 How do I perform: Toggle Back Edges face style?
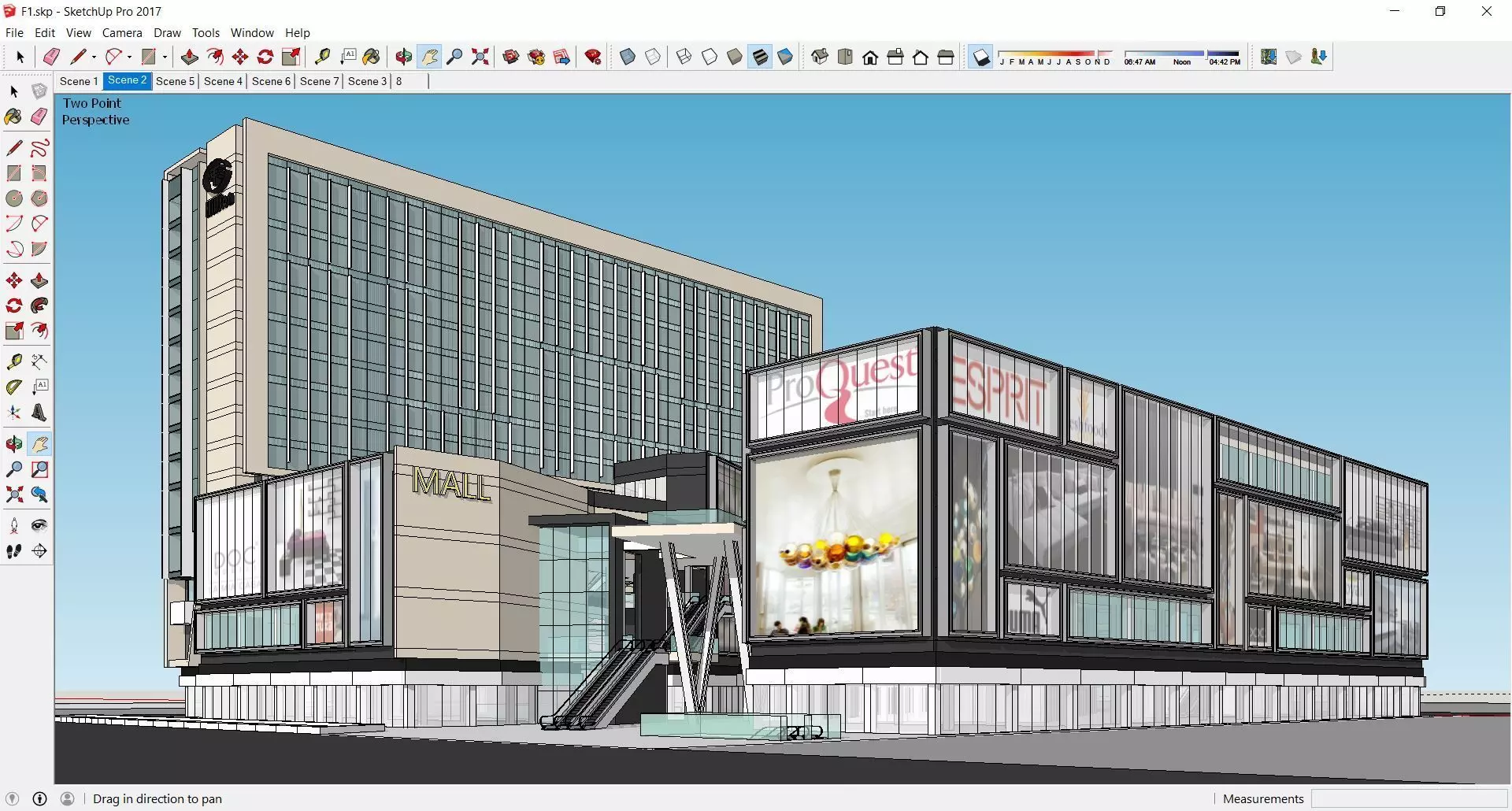point(653,57)
